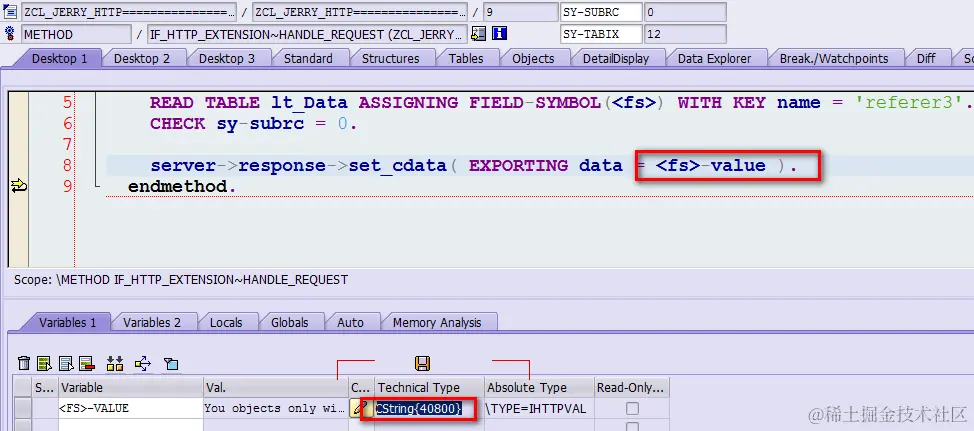This screenshot has height=431, width=974.
Task: Select the Variables 2 tab
Action: 152,322
